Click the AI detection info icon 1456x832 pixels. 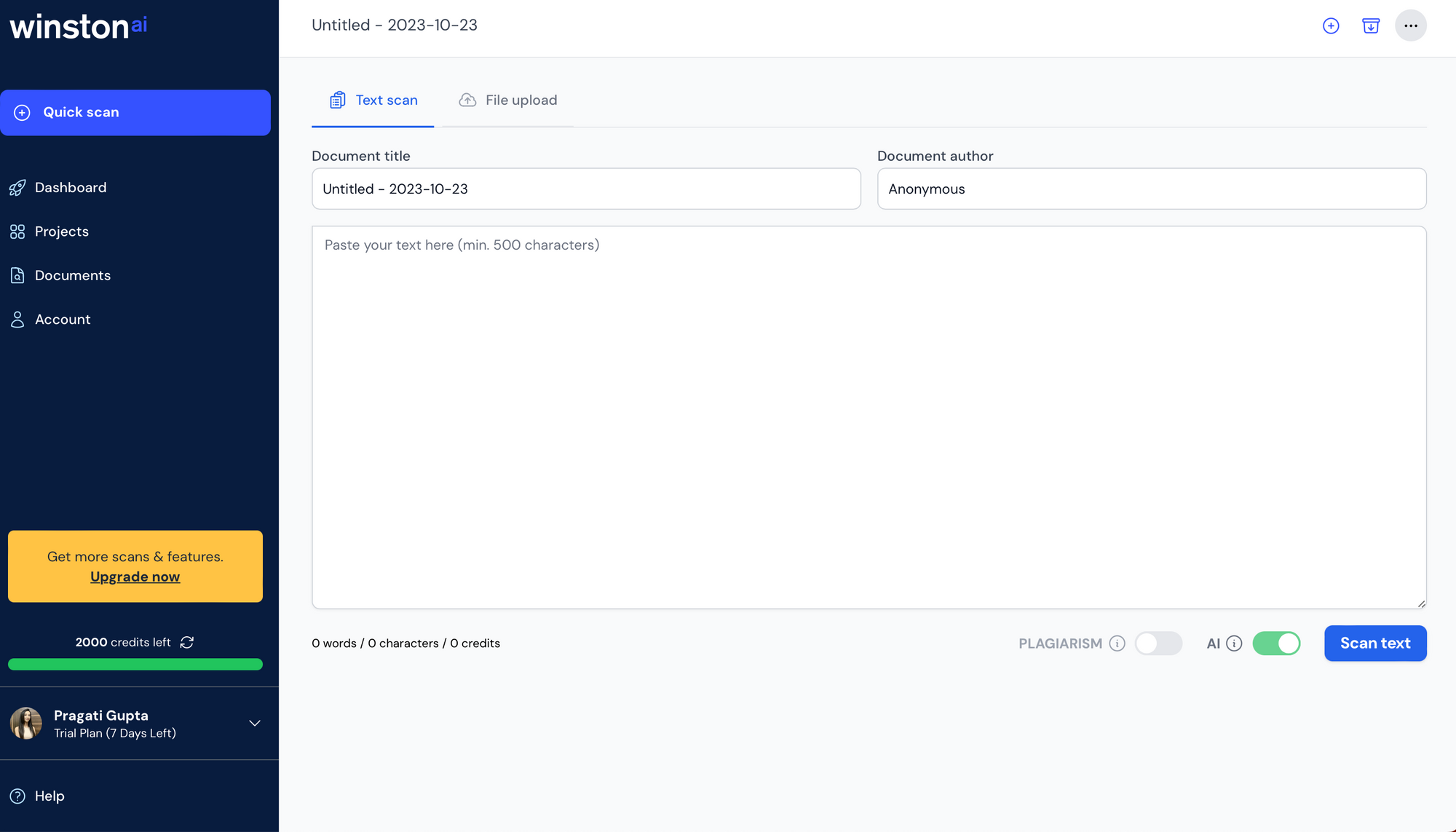pyautogui.click(x=1234, y=643)
